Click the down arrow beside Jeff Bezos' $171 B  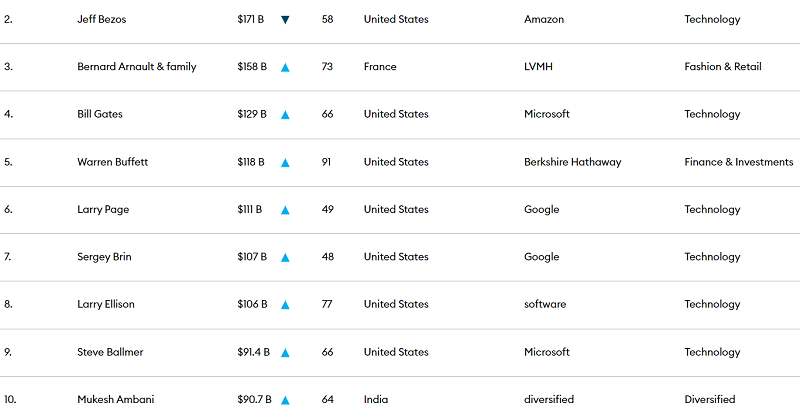pyautogui.click(x=285, y=20)
